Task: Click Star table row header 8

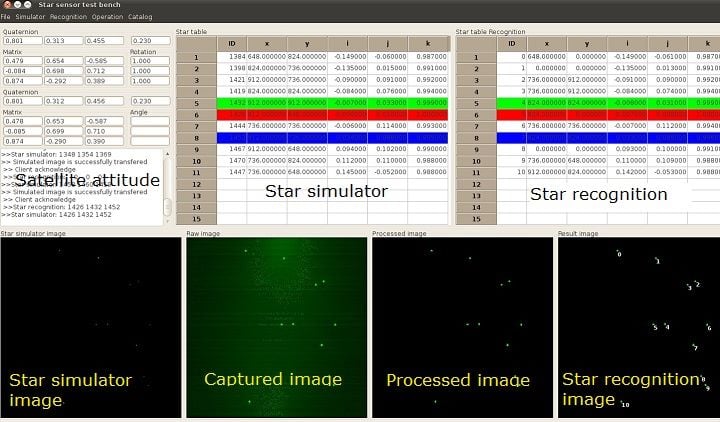Action: coord(197,138)
